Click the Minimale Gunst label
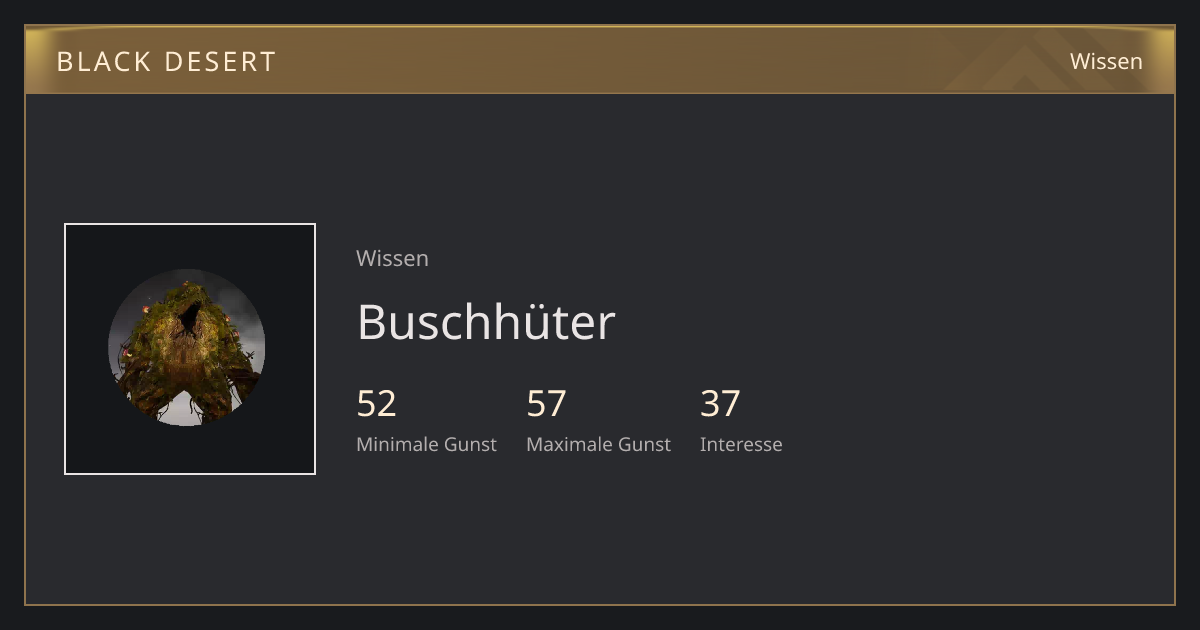Viewport: 1200px width, 630px height. pos(426,444)
